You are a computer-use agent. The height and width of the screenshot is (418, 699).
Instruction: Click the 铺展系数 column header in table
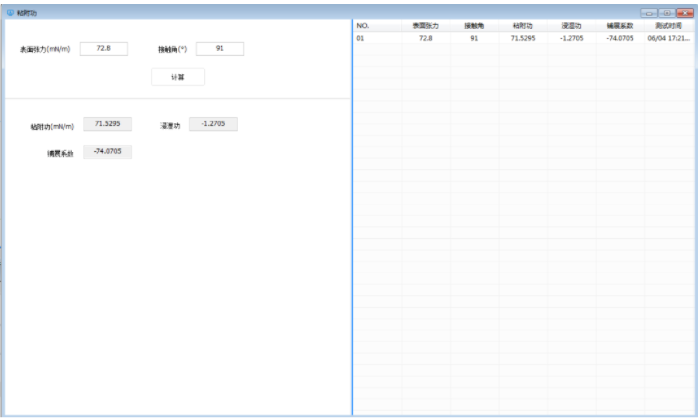(x=620, y=25)
